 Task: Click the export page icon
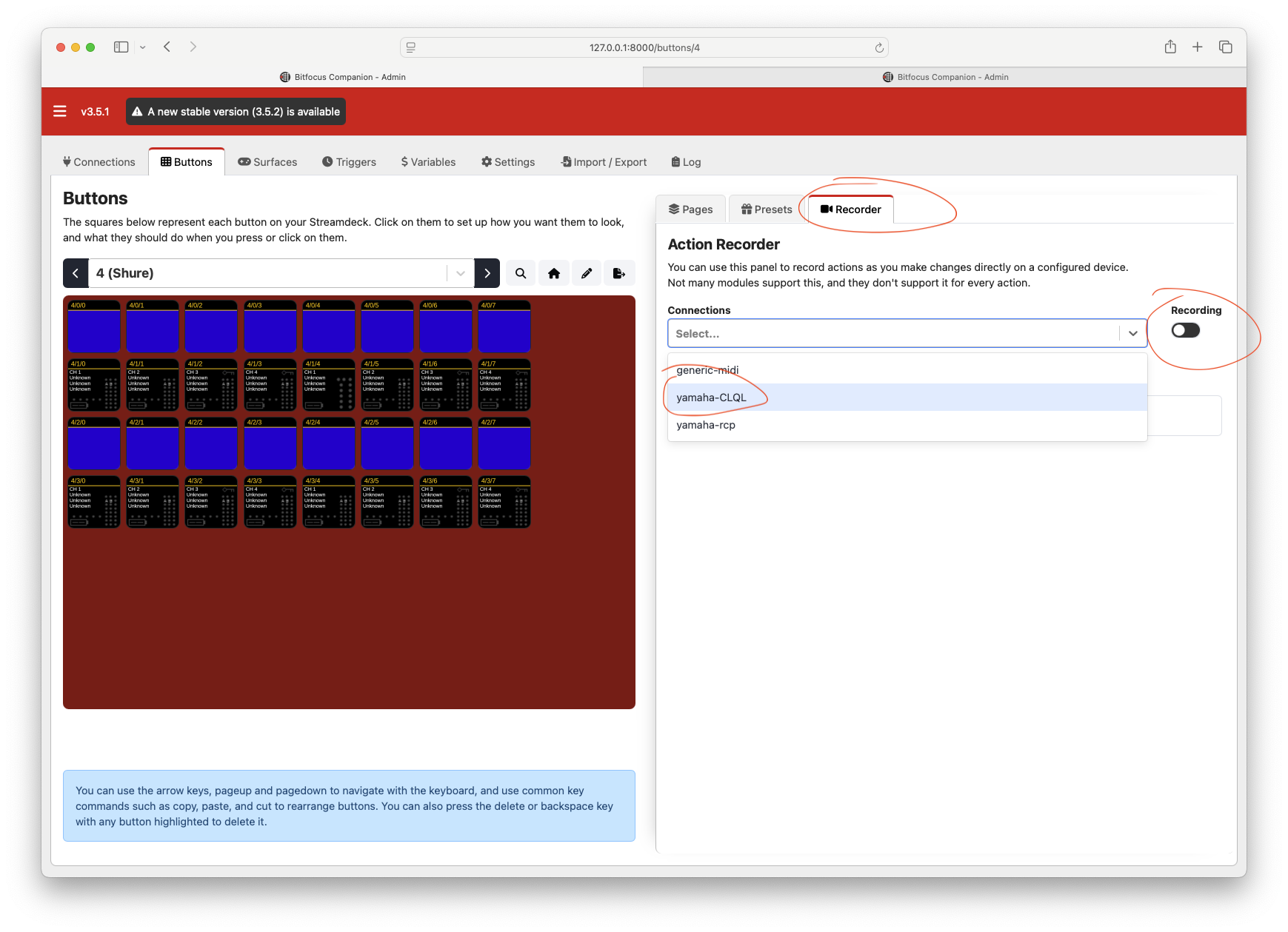point(619,273)
